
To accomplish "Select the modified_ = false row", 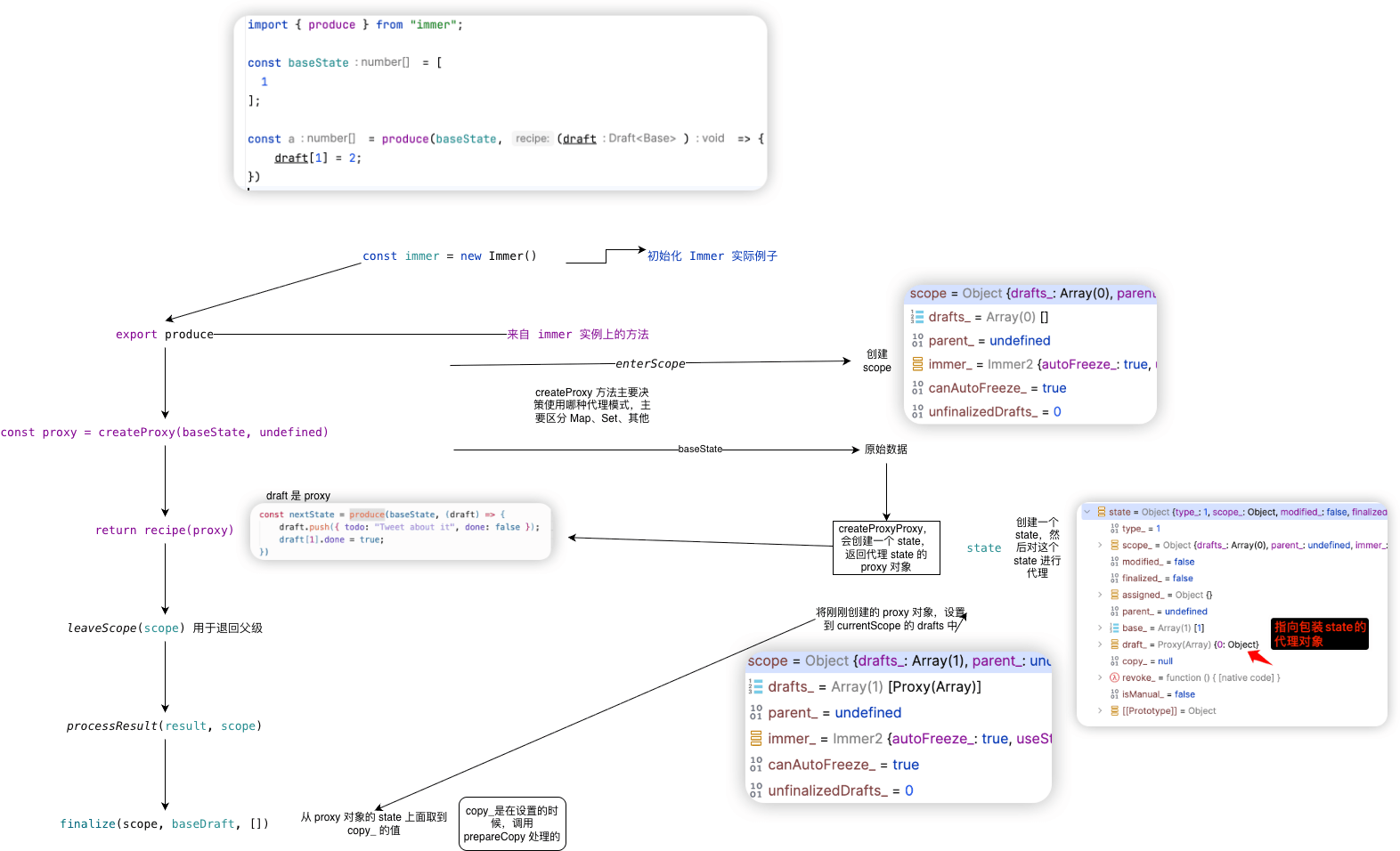I will coord(1158,562).
